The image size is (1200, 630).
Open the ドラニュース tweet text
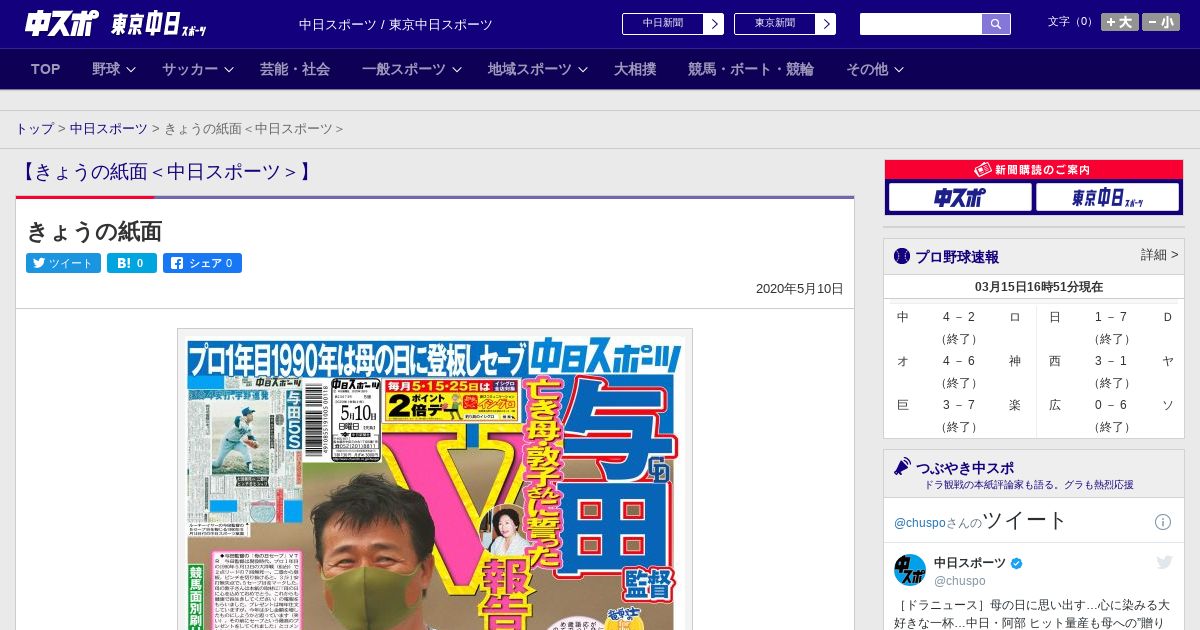(x=1031, y=614)
